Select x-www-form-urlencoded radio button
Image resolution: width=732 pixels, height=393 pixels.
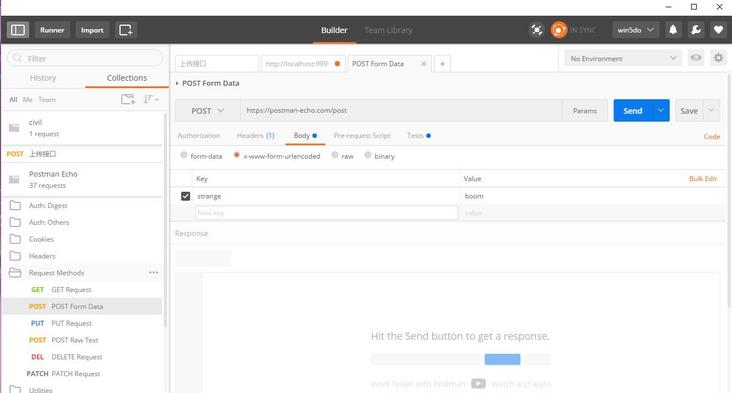[x=237, y=155]
